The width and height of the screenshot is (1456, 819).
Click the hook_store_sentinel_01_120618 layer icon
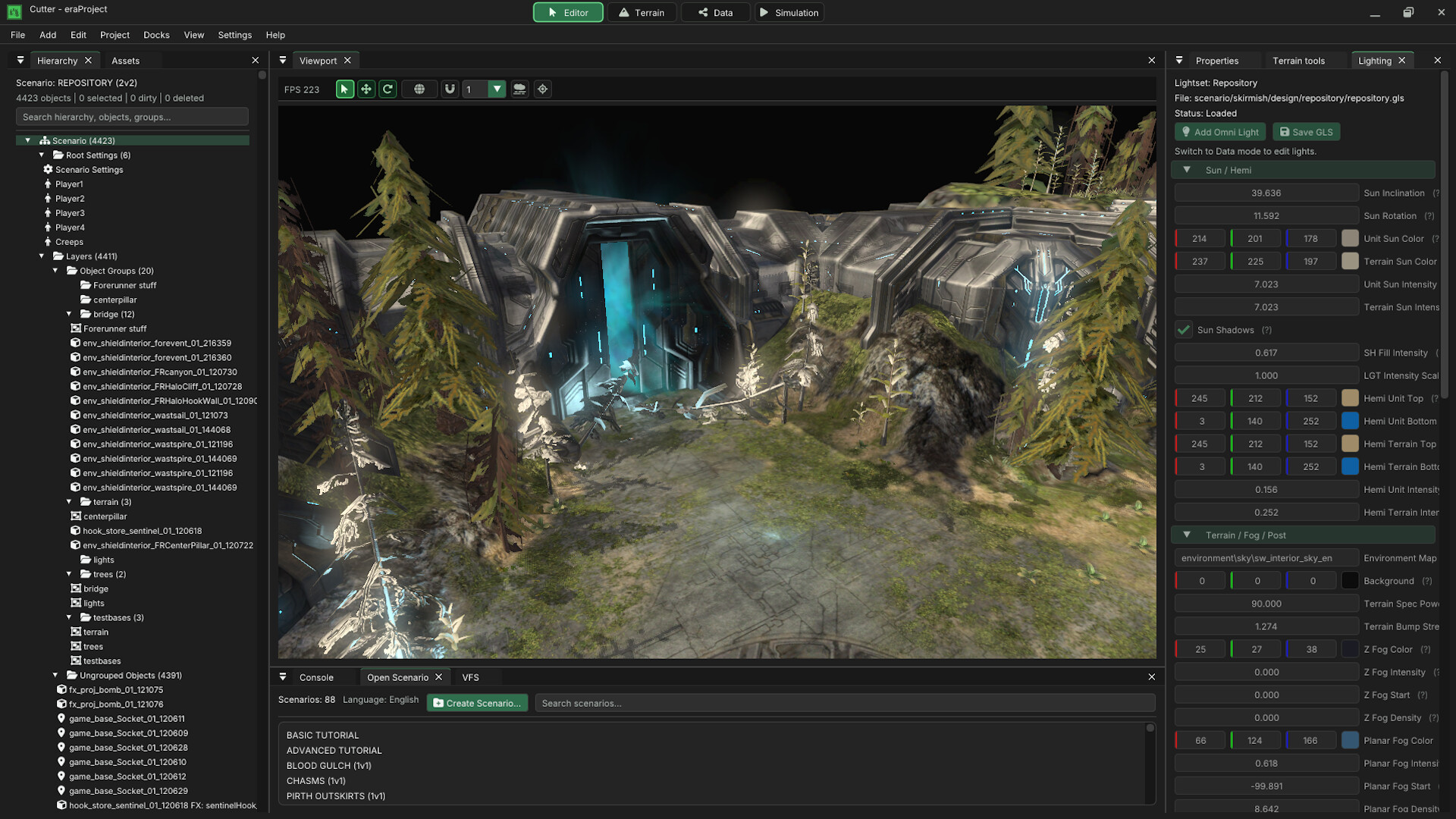(76, 530)
